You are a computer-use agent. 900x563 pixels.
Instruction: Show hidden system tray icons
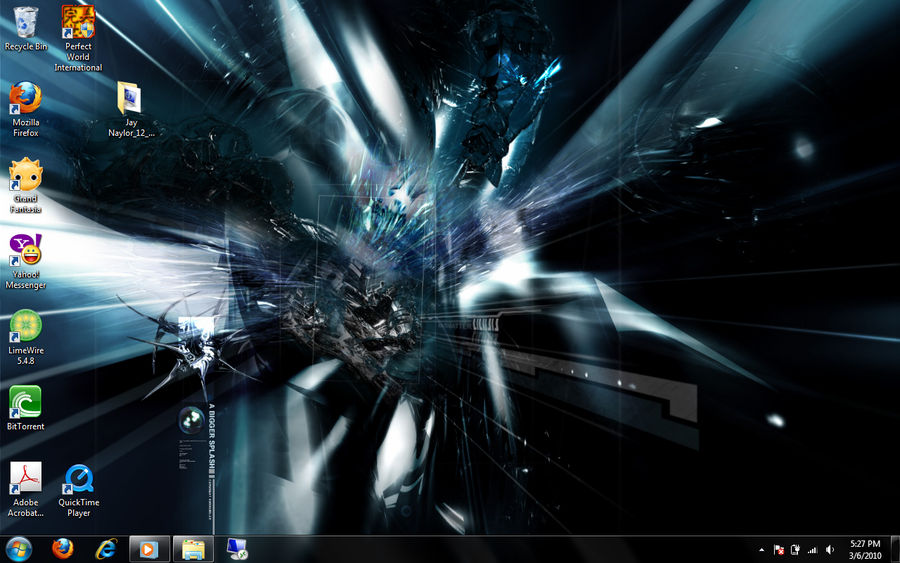click(x=762, y=550)
